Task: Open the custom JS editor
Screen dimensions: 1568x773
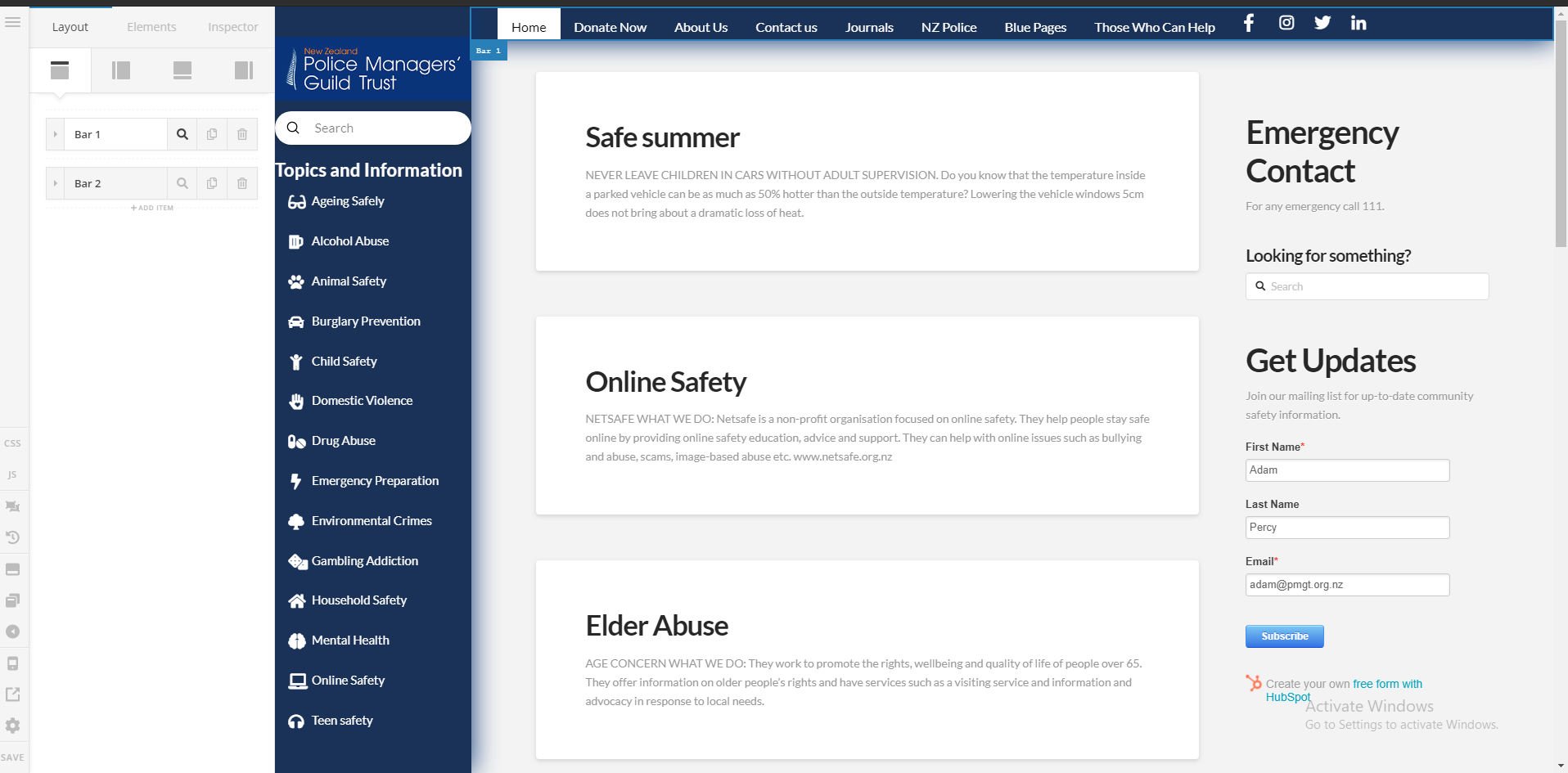Action: click(x=12, y=474)
